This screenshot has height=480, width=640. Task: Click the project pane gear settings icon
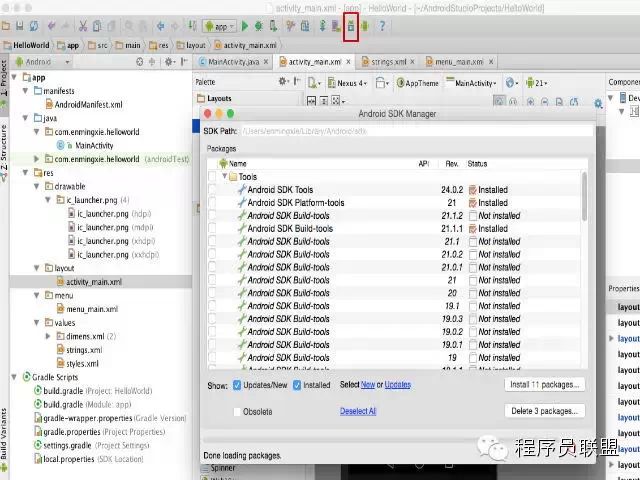(x=169, y=62)
